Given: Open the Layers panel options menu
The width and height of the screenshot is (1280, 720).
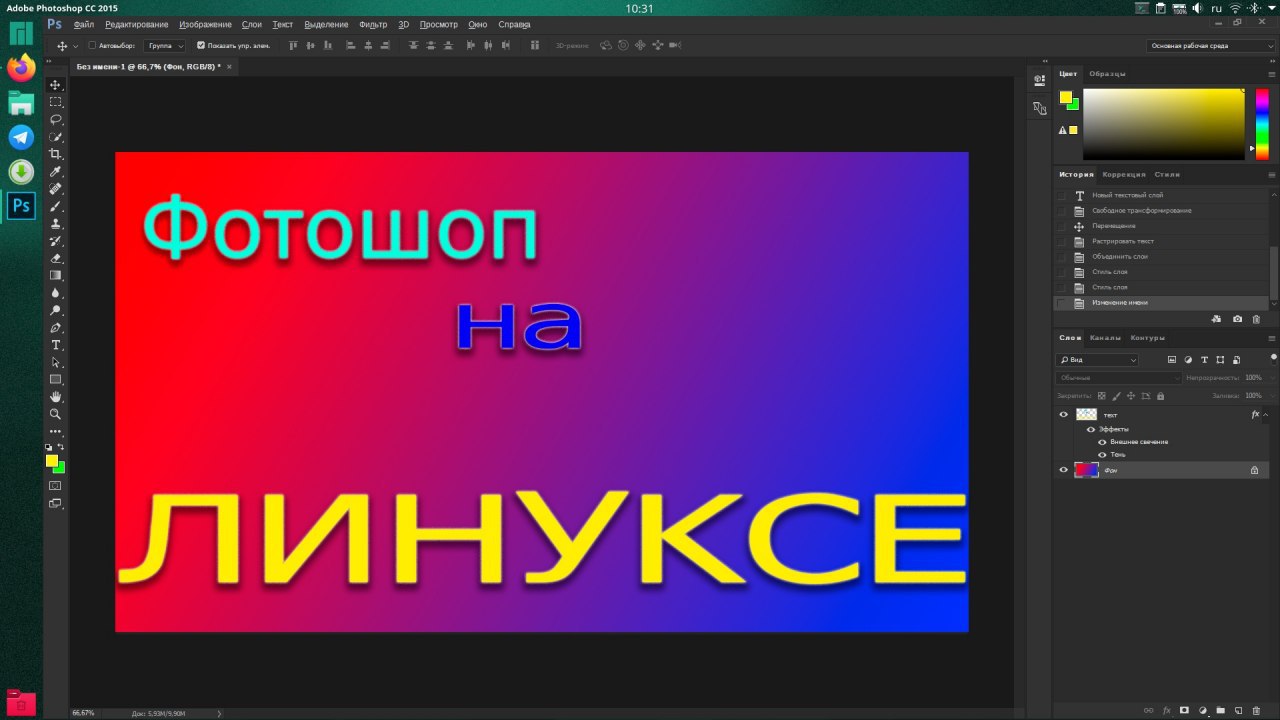Looking at the screenshot, I should (x=1273, y=338).
